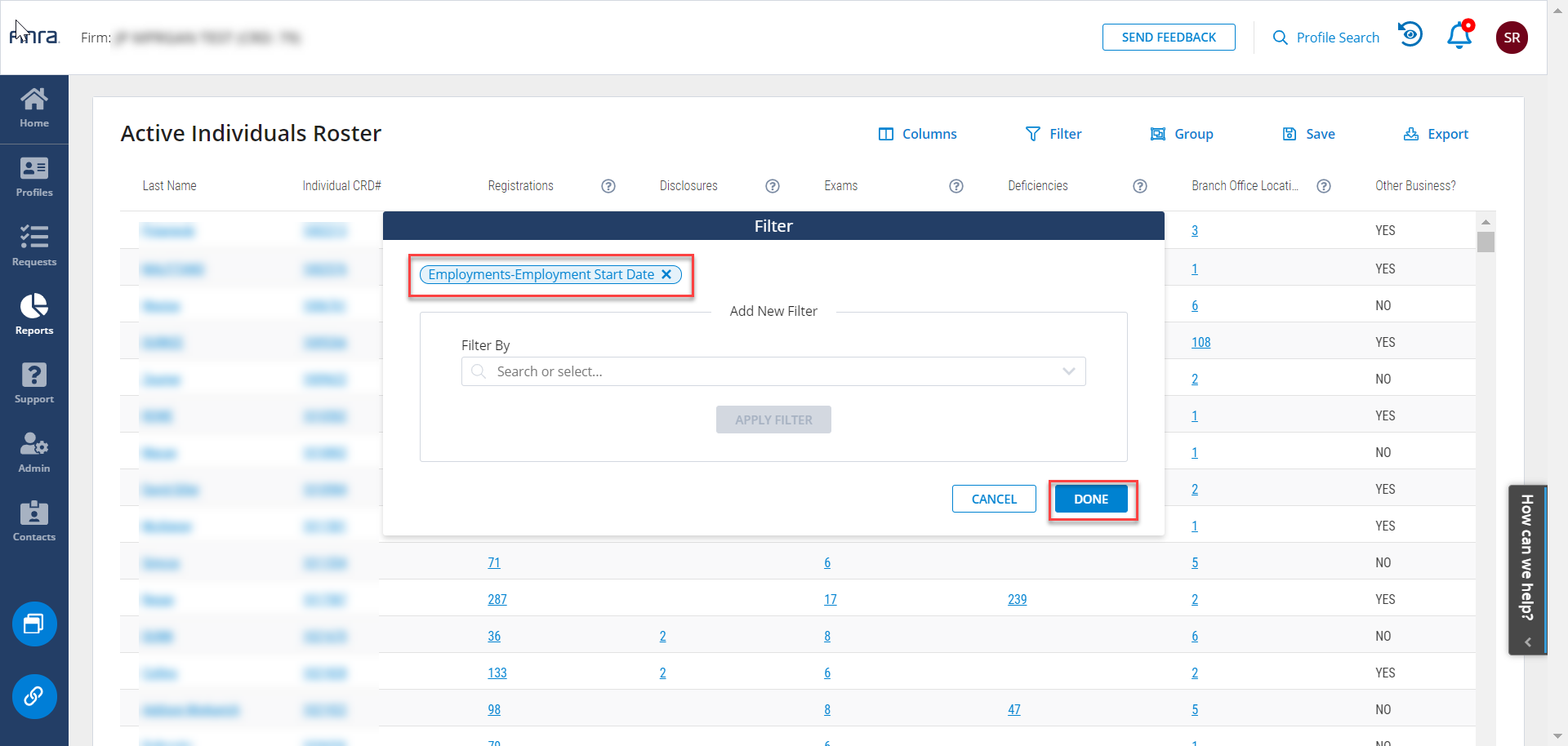The image size is (1568, 746).
Task: Open Profiles in the sidebar
Action: pos(34,177)
